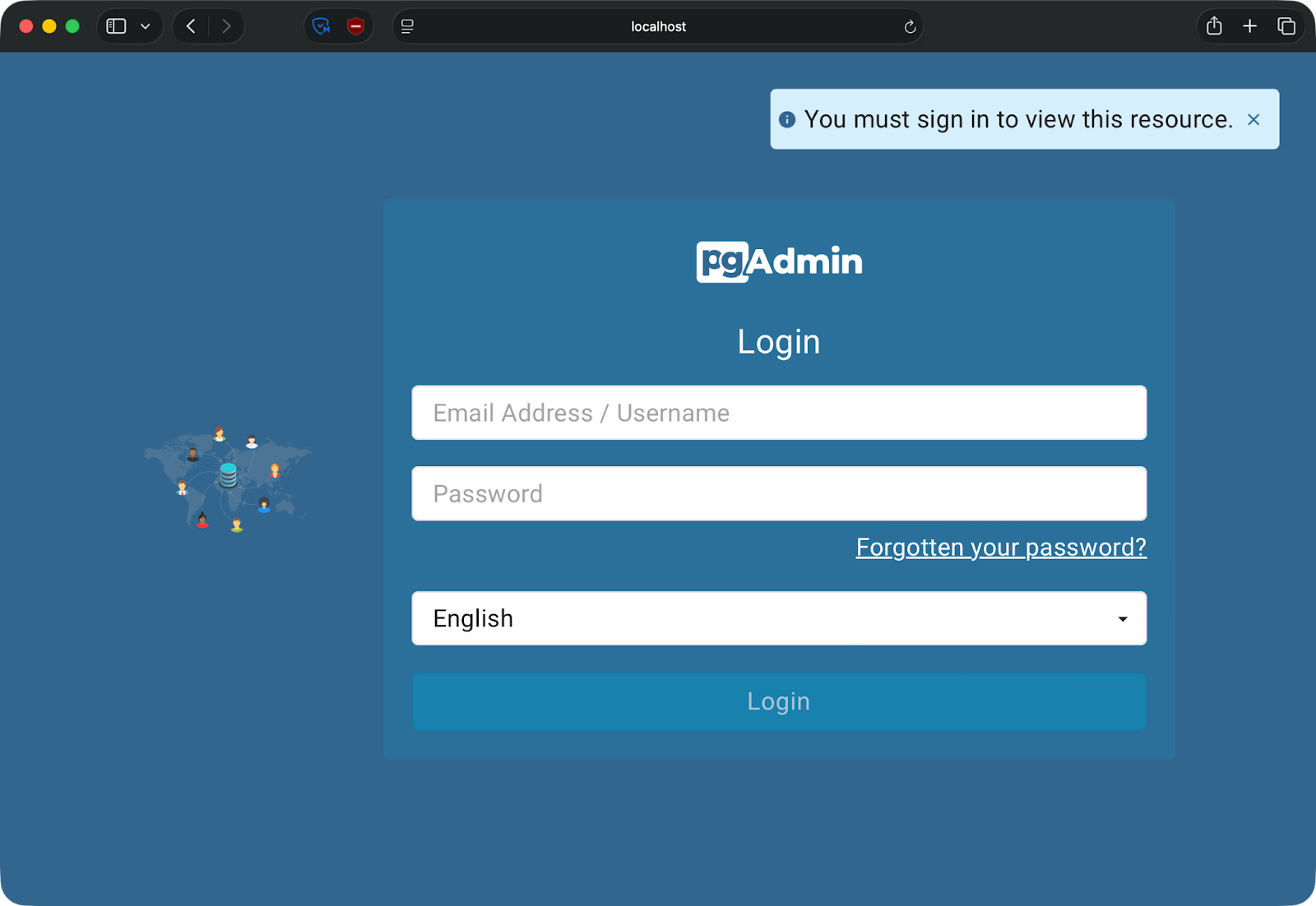
Task: Go forward with the browser forward arrow
Action: click(226, 26)
